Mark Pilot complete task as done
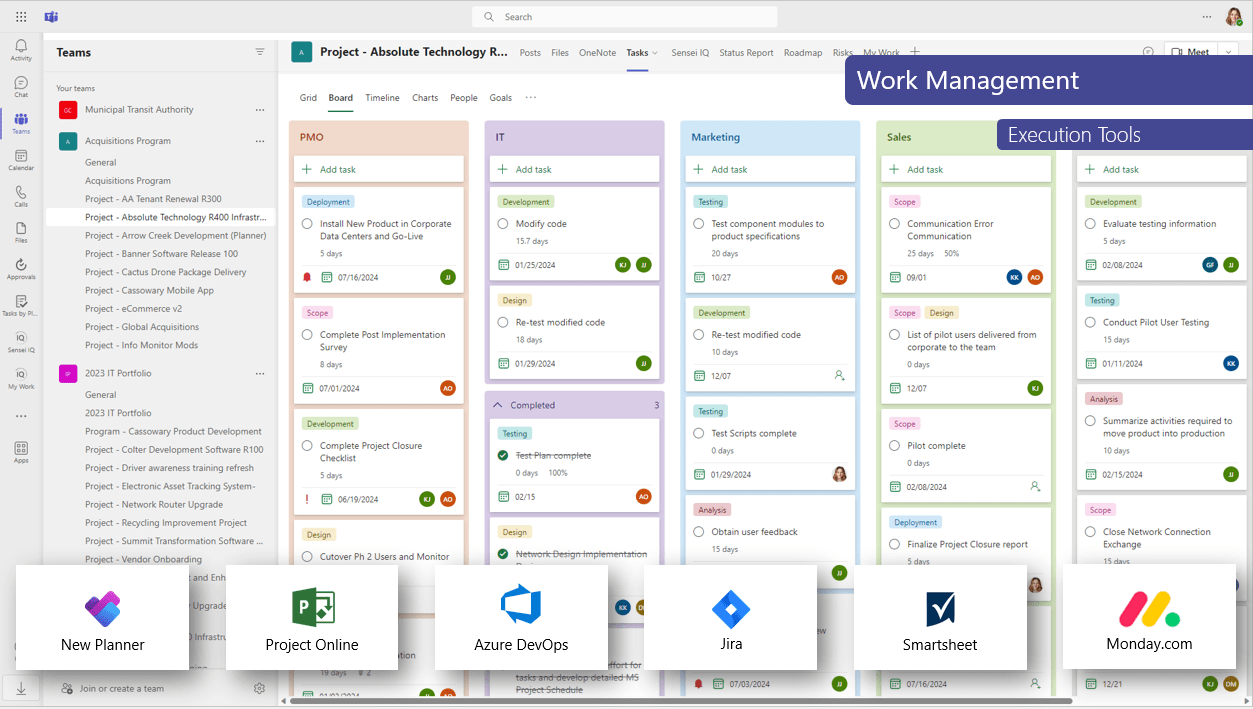The width and height of the screenshot is (1253, 709). [895, 446]
